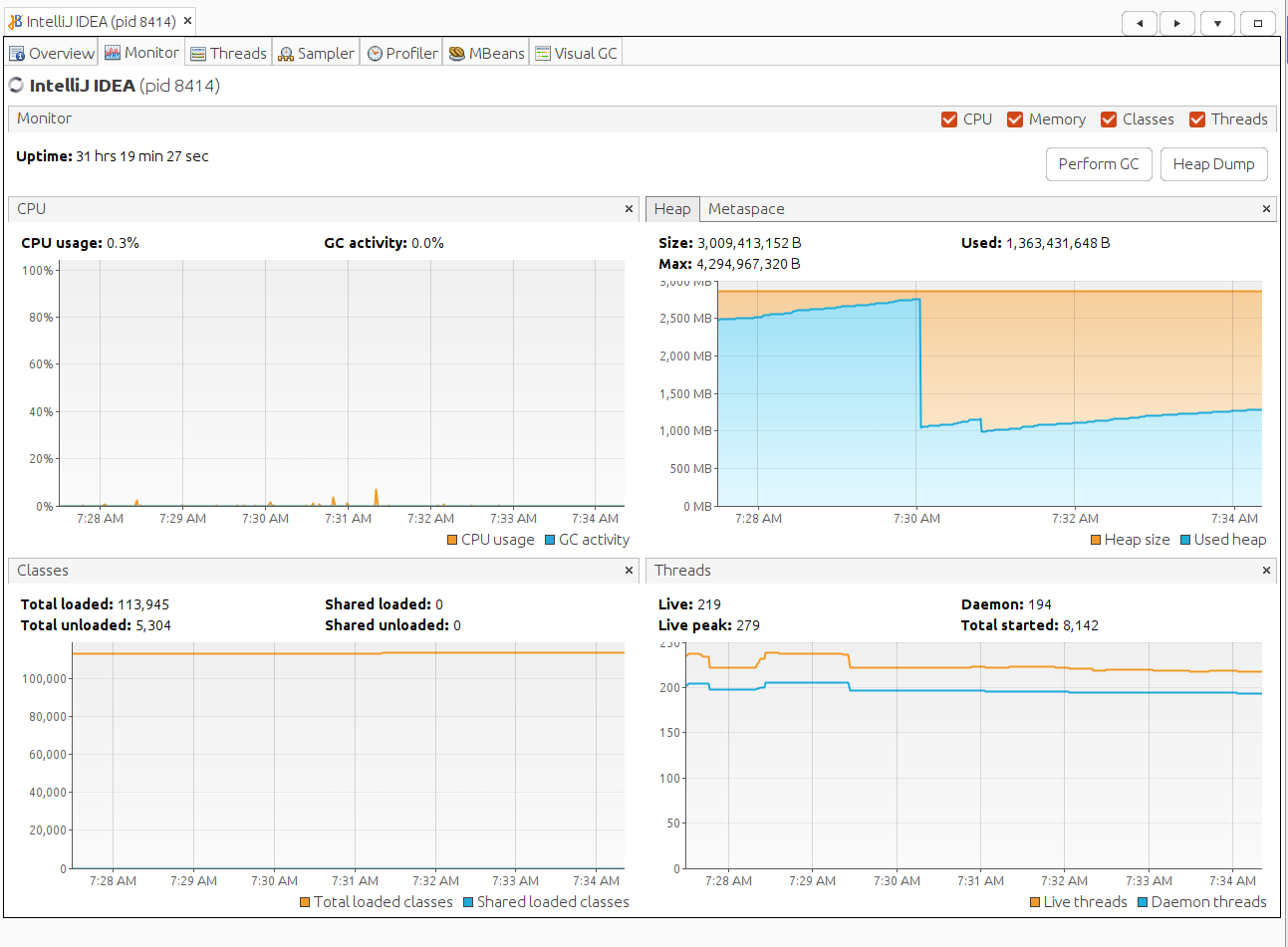Click the highest CPU usage spike near 7:31 AM
This screenshot has width=1288, height=947.
(376, 496)
